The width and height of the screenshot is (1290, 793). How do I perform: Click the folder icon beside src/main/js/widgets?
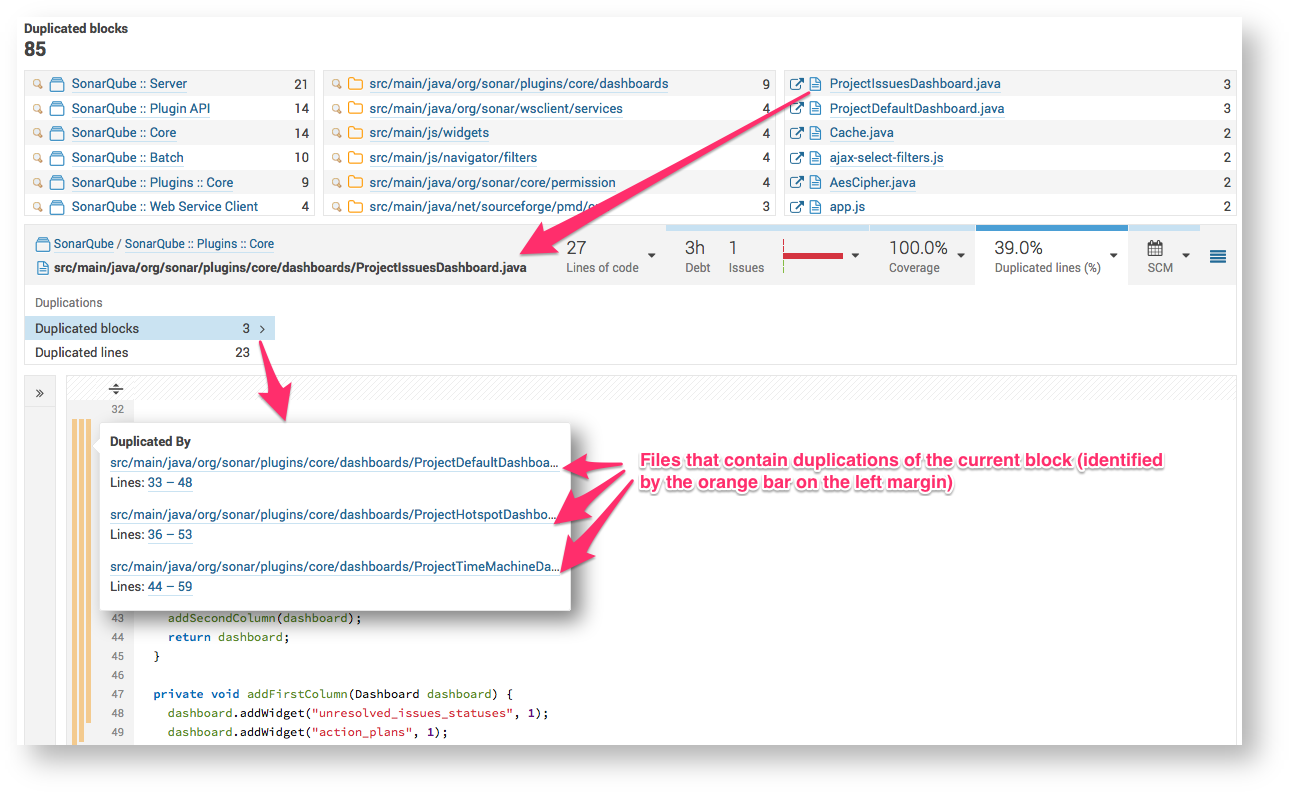click(355, 133)
